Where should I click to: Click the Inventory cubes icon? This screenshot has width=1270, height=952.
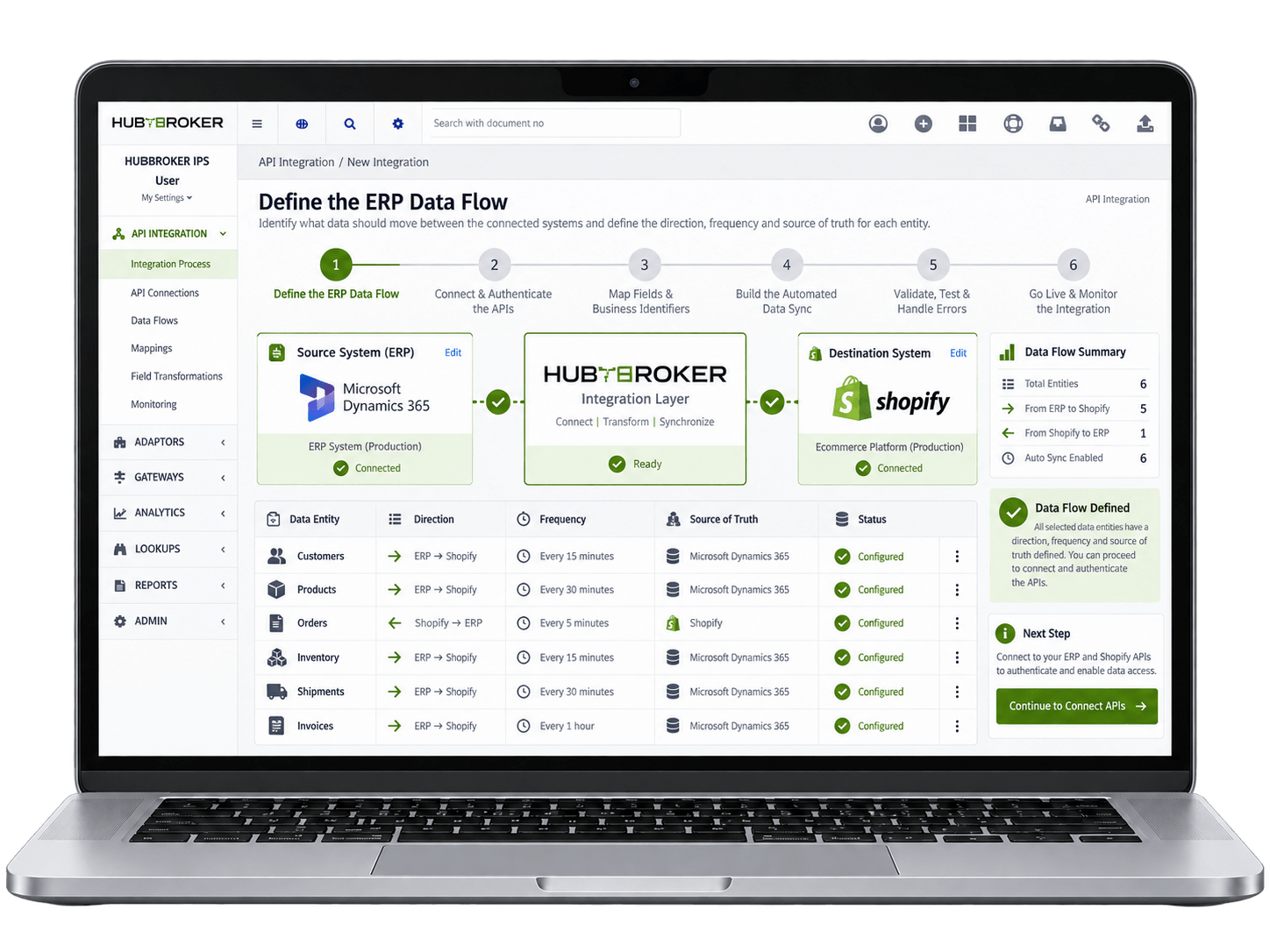276,657
